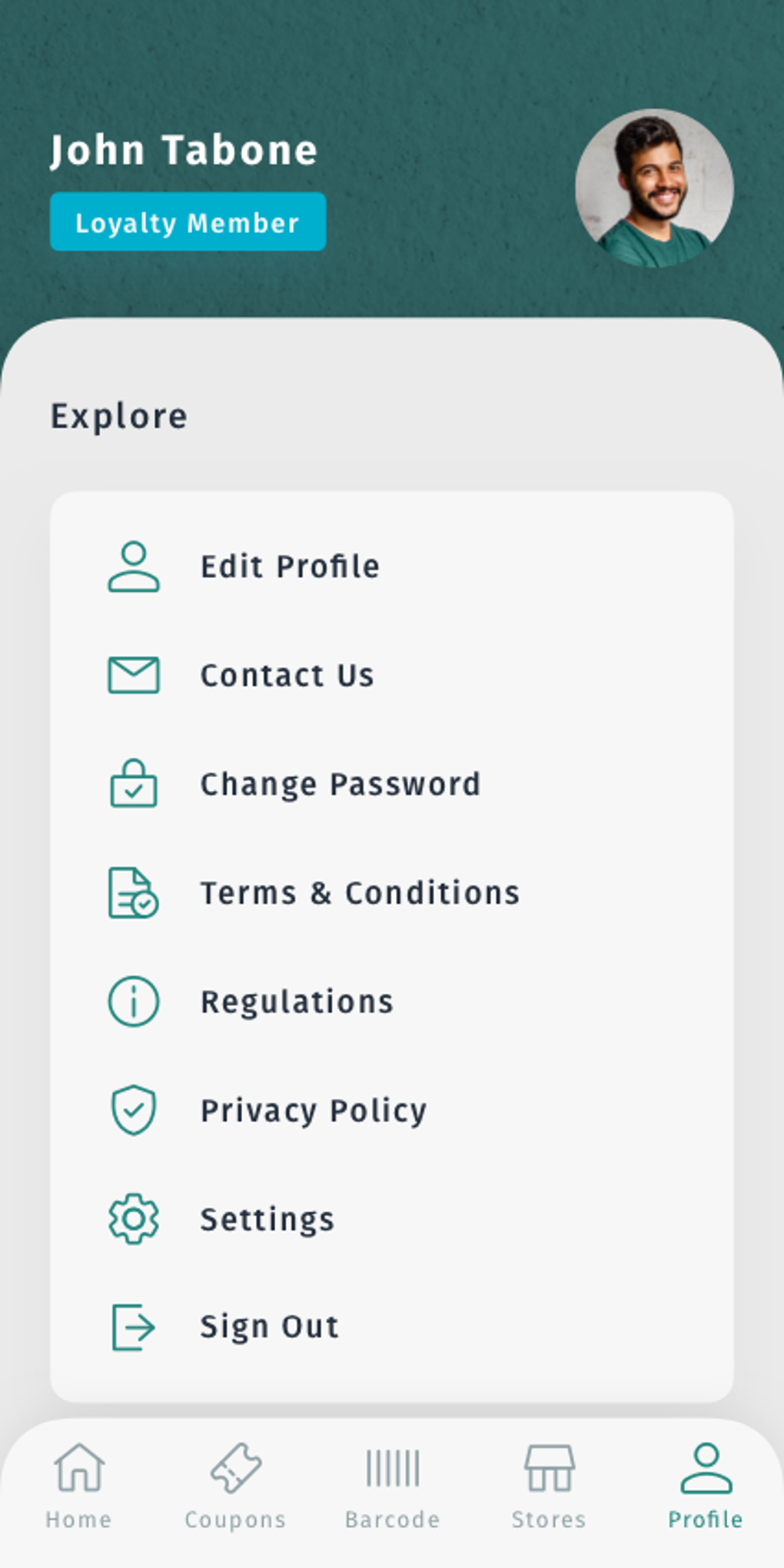Go to the Stores tab
The image size is (784, 1568).
(x=549, y=1485)
